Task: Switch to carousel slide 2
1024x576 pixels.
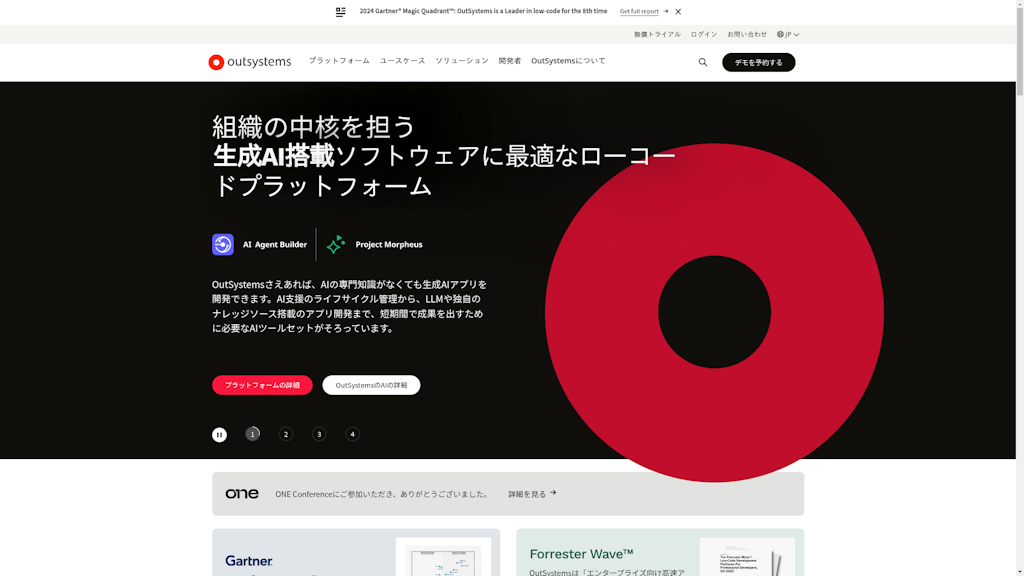Action: (286, 434)
